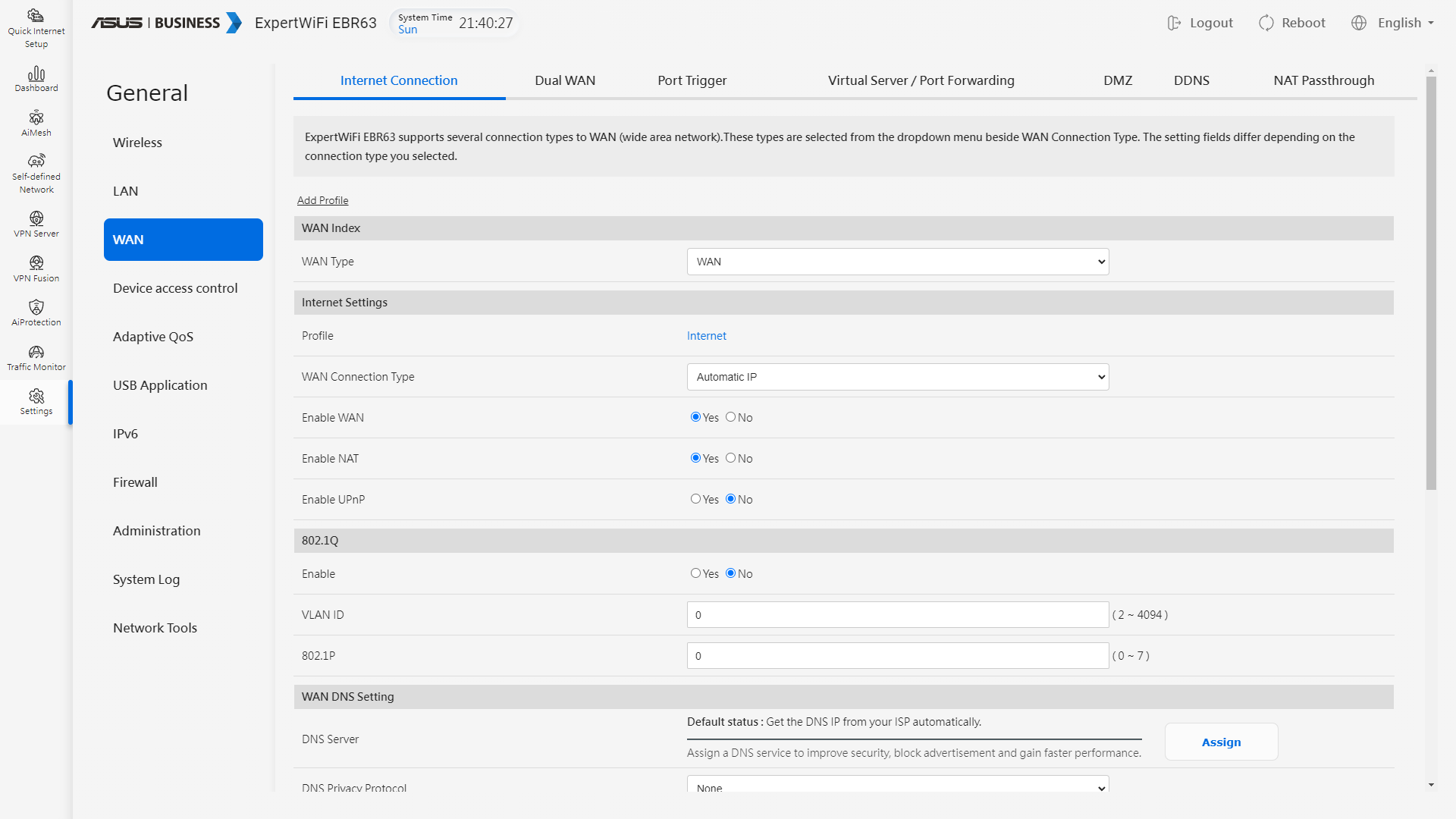Screen dimensions: 1456x819
Task: Switch to the Dual WAN tab
Action: tap(564, 80)
